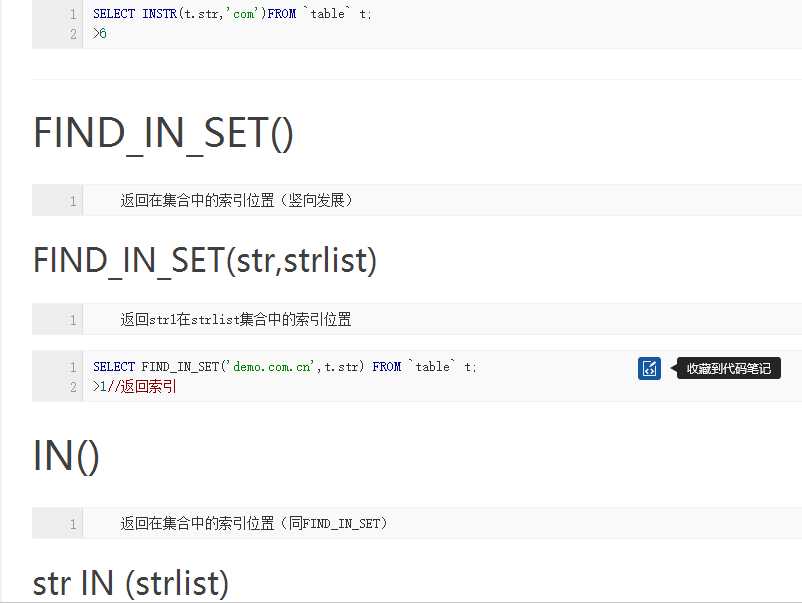The height and width of the screenshot is (603, 802).
Task: Click the >1//返回索引 result line
Action: (135, 386)
